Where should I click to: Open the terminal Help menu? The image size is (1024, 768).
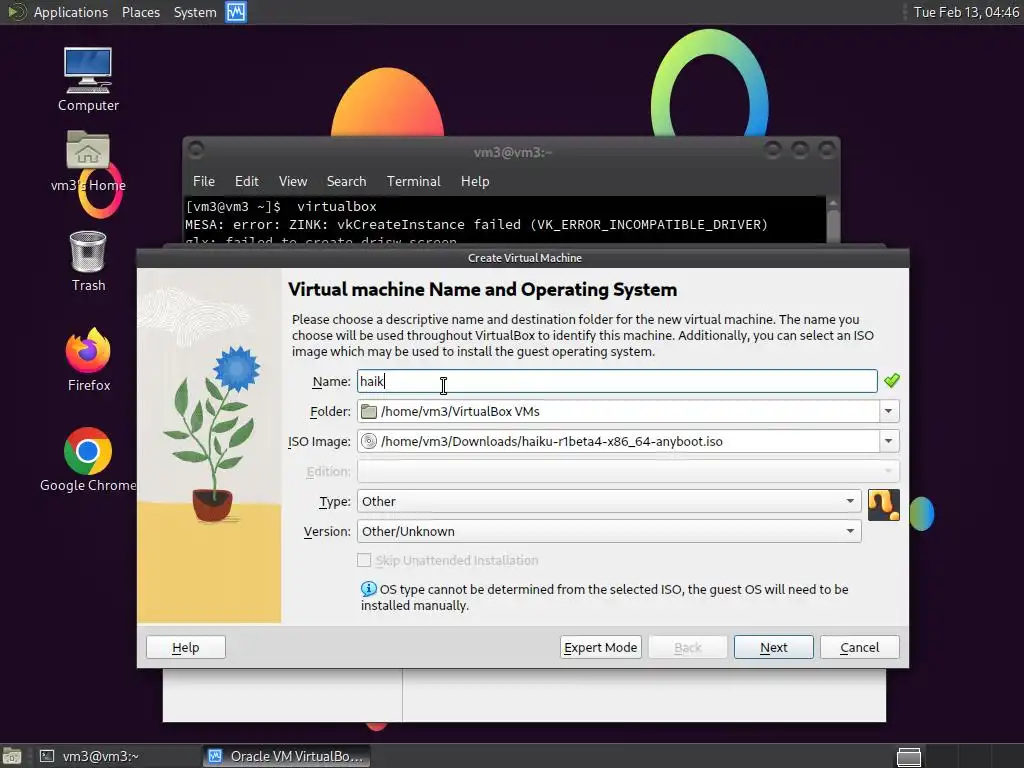coord(475,181)
